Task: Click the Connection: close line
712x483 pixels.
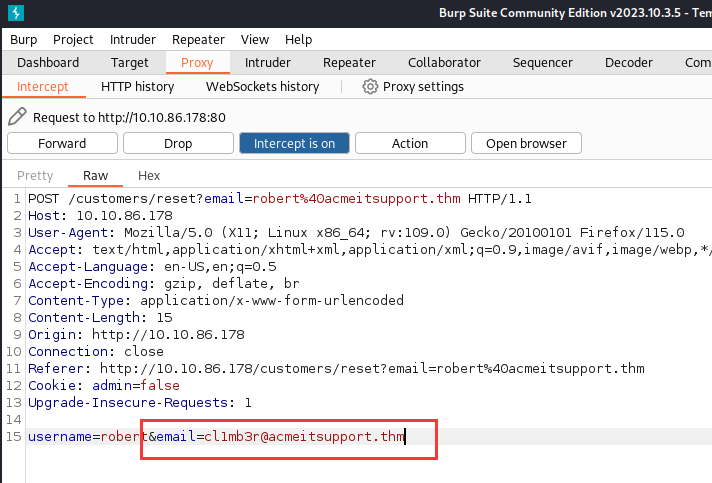Action: click(x=96, y=351)
